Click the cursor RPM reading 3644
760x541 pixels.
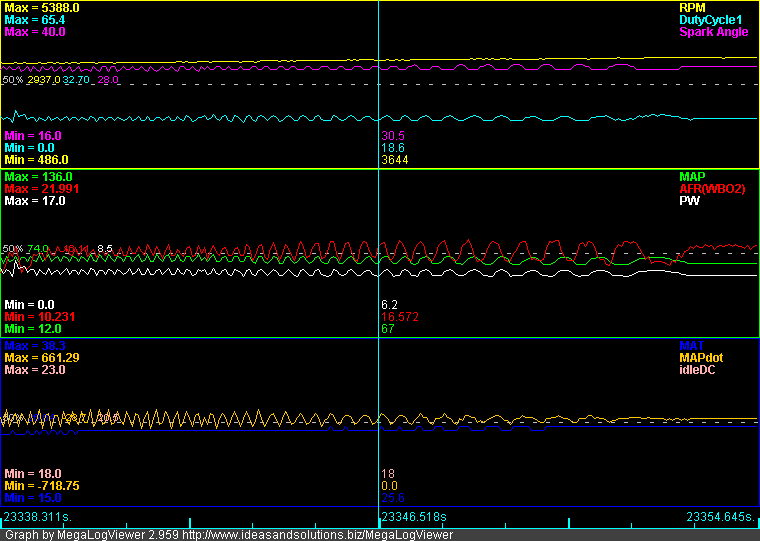pyautogui.click(x=394, y=159)
